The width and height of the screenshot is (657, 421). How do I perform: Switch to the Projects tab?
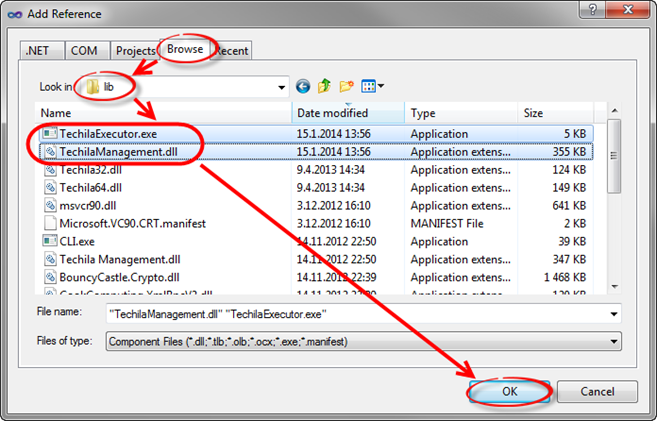coord(135,51)
